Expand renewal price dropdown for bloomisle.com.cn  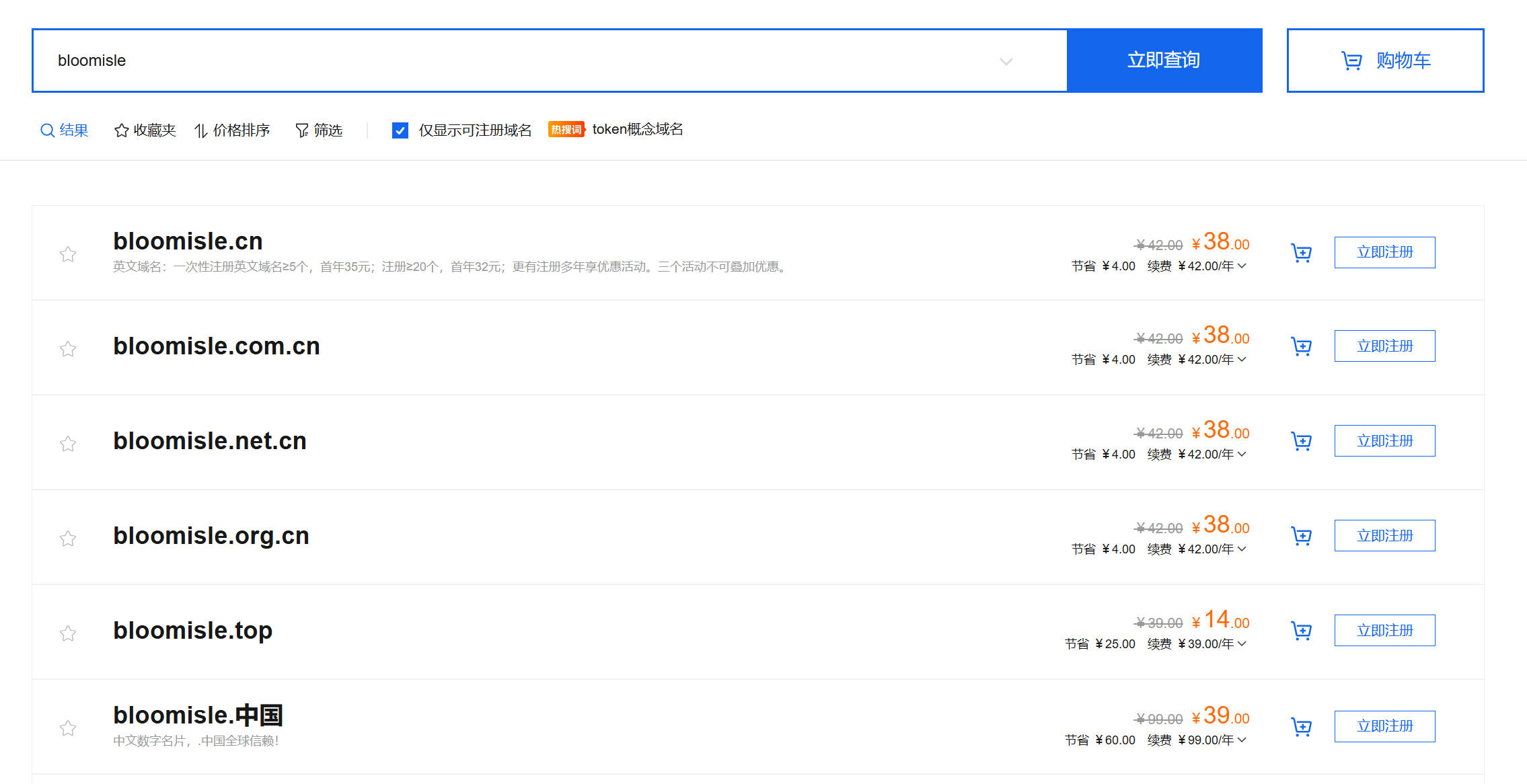(1242, 359)
